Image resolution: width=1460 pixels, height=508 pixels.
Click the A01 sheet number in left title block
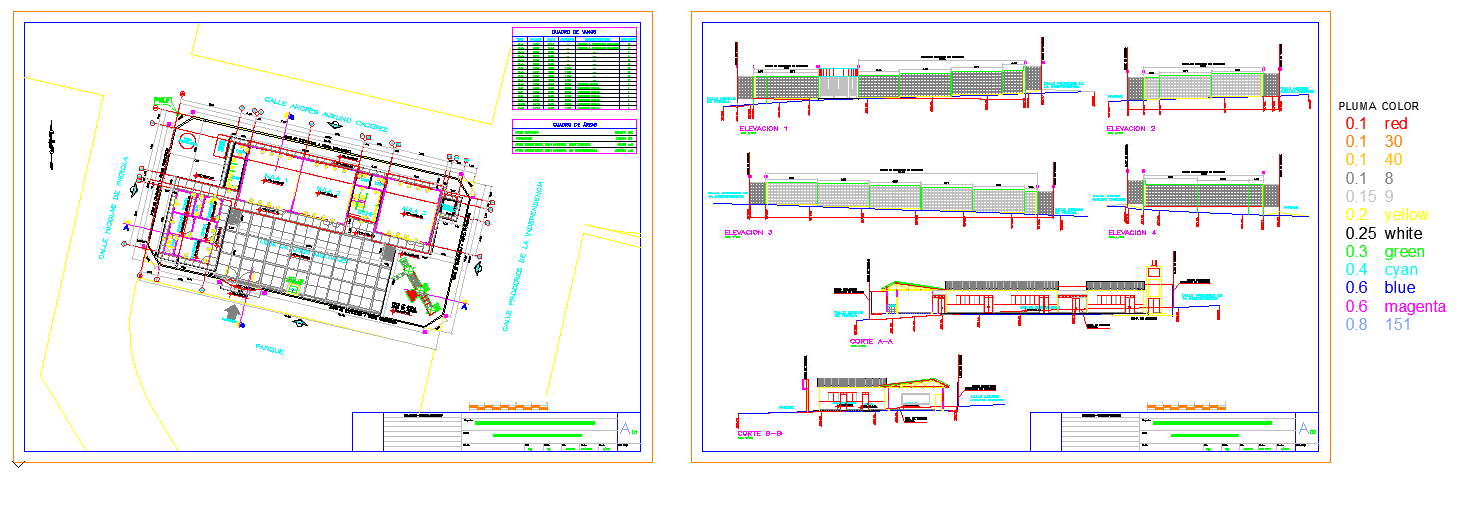(x=629, y=429)
